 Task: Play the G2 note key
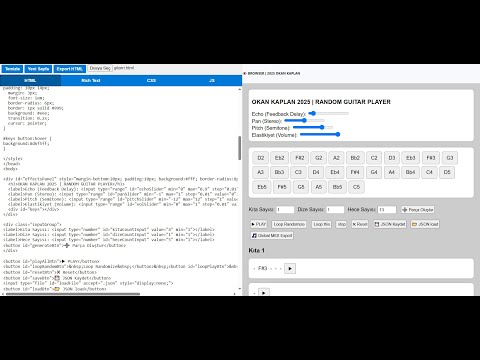[319, 158]
